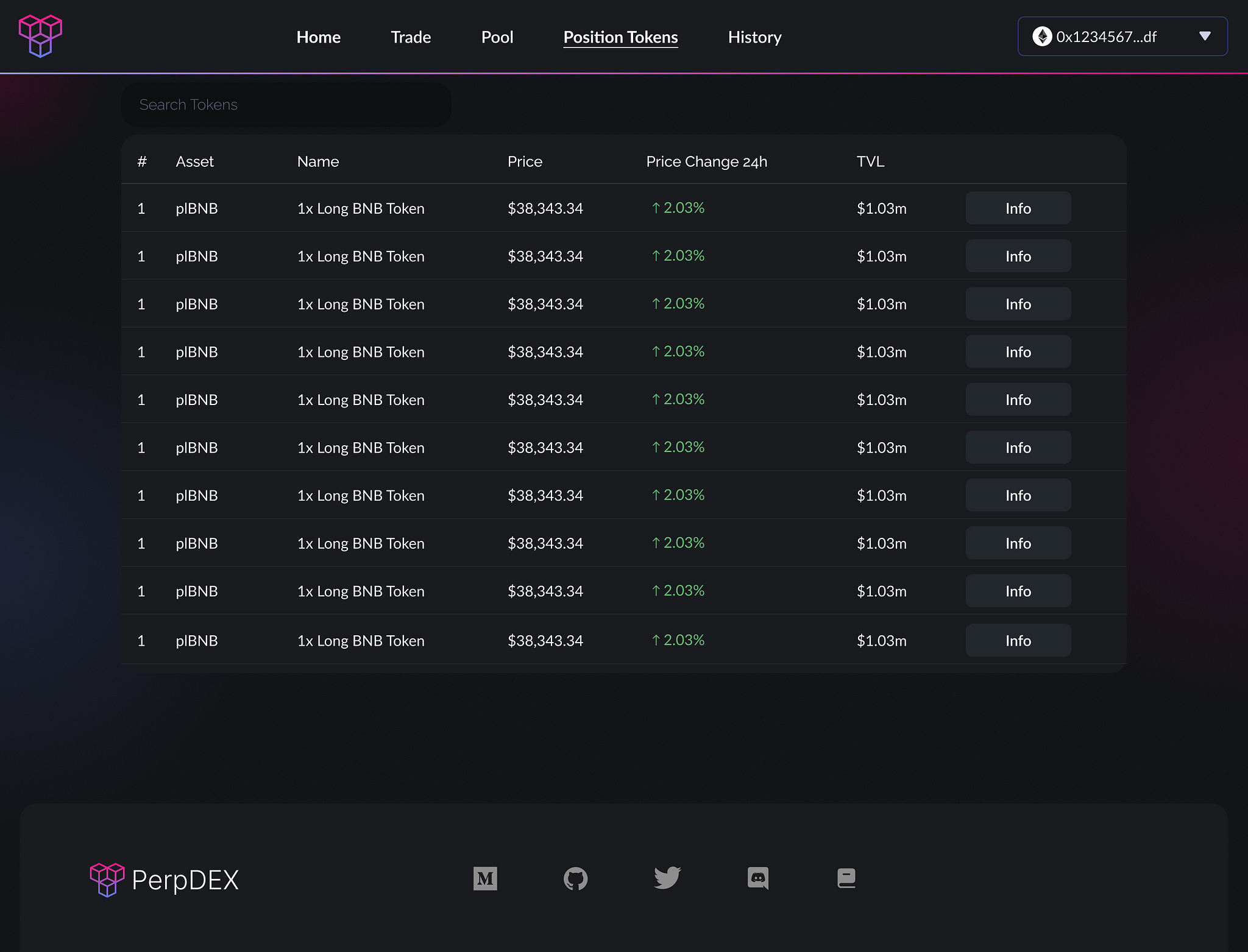Open the Twitter profile icon

point(667,878)
